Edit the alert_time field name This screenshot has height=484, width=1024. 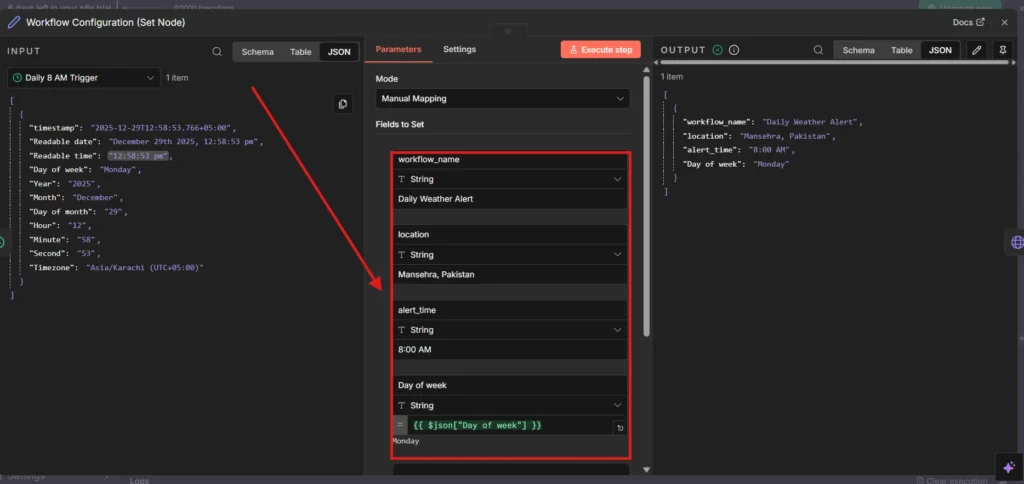[510, 310]
